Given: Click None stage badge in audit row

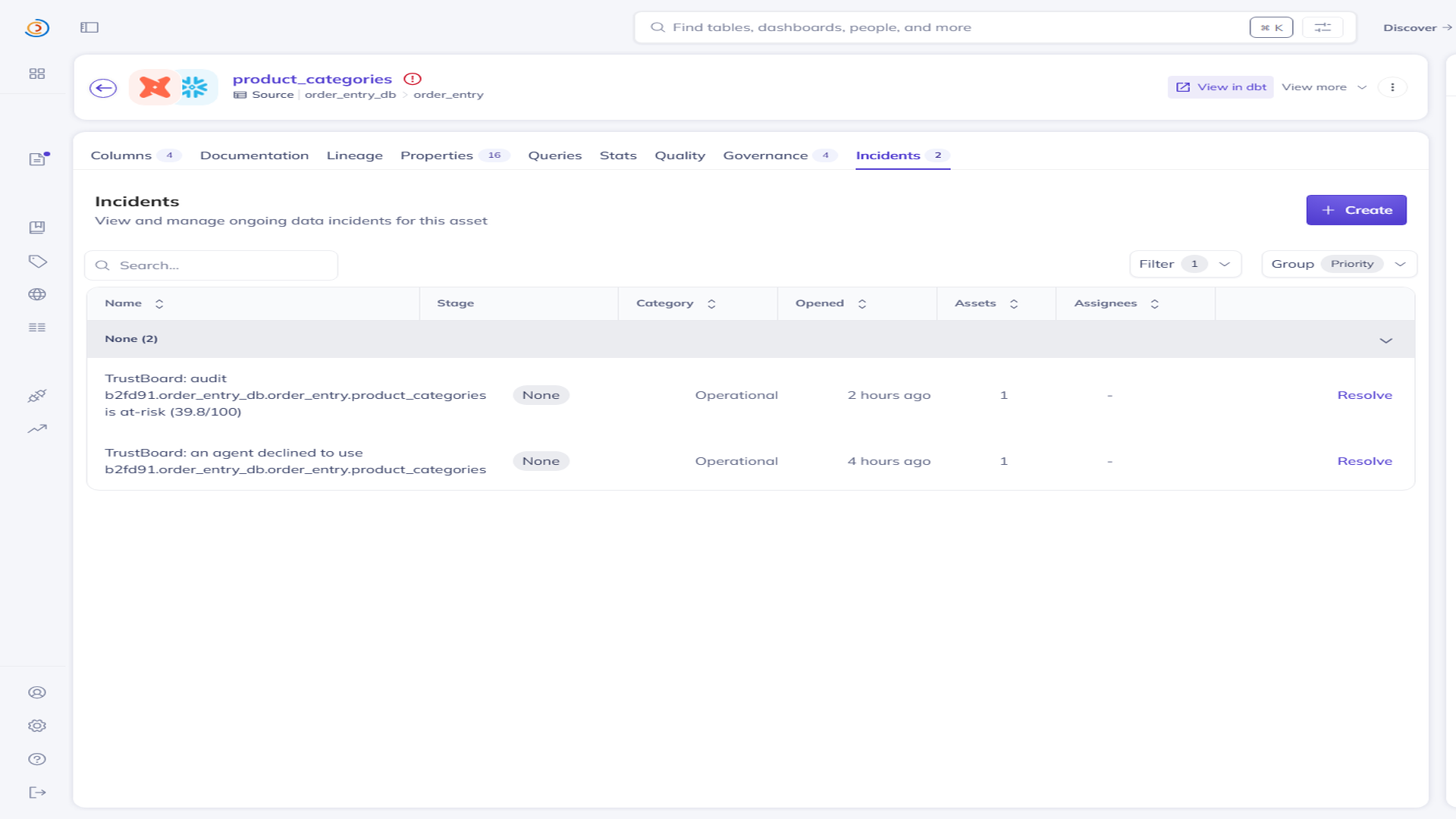Looking at the screenshot, I should [541, 395].
